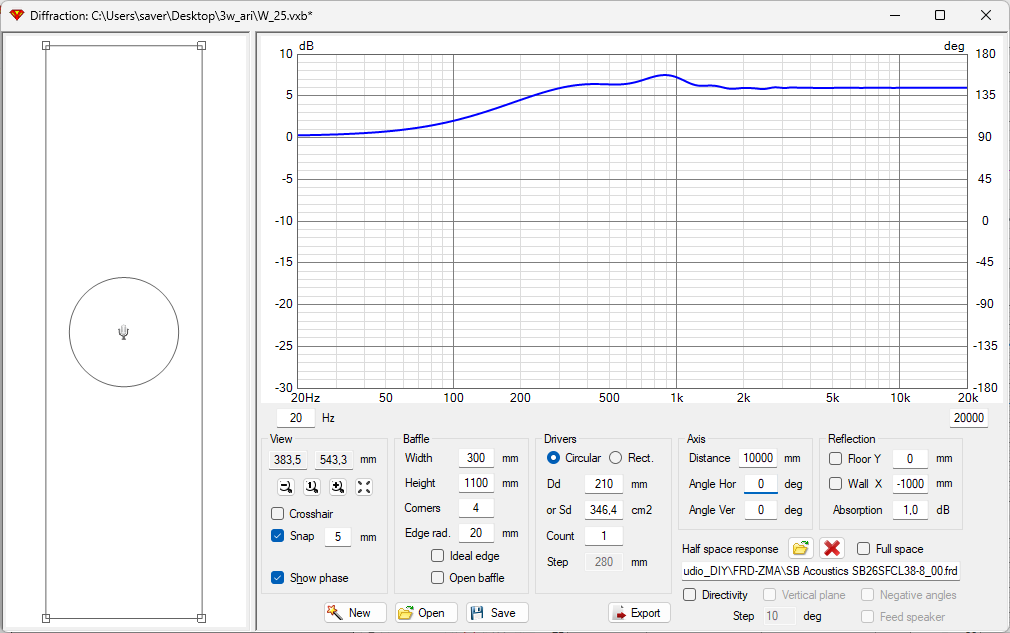Select top-left baffle corner handle
This screenshot has height=633, width=1010.
click(46, 46)
